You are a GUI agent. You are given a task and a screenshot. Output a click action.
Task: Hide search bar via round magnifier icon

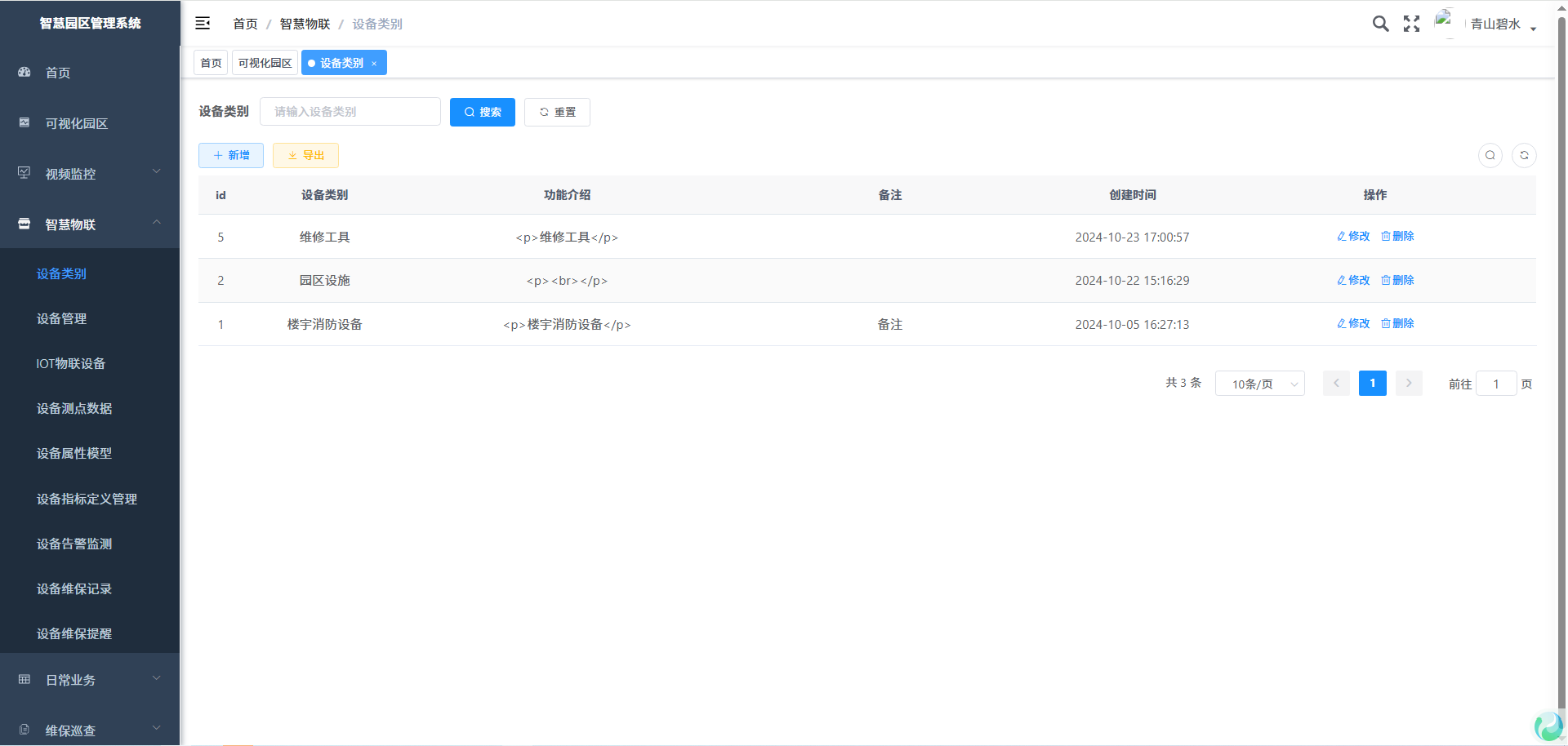coord(1490,155)
